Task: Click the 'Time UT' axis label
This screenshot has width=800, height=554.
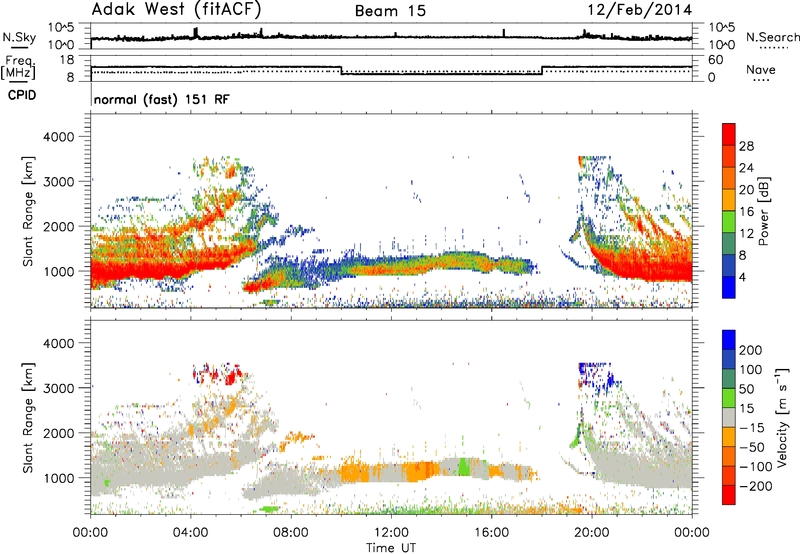Action: [391, 547]
